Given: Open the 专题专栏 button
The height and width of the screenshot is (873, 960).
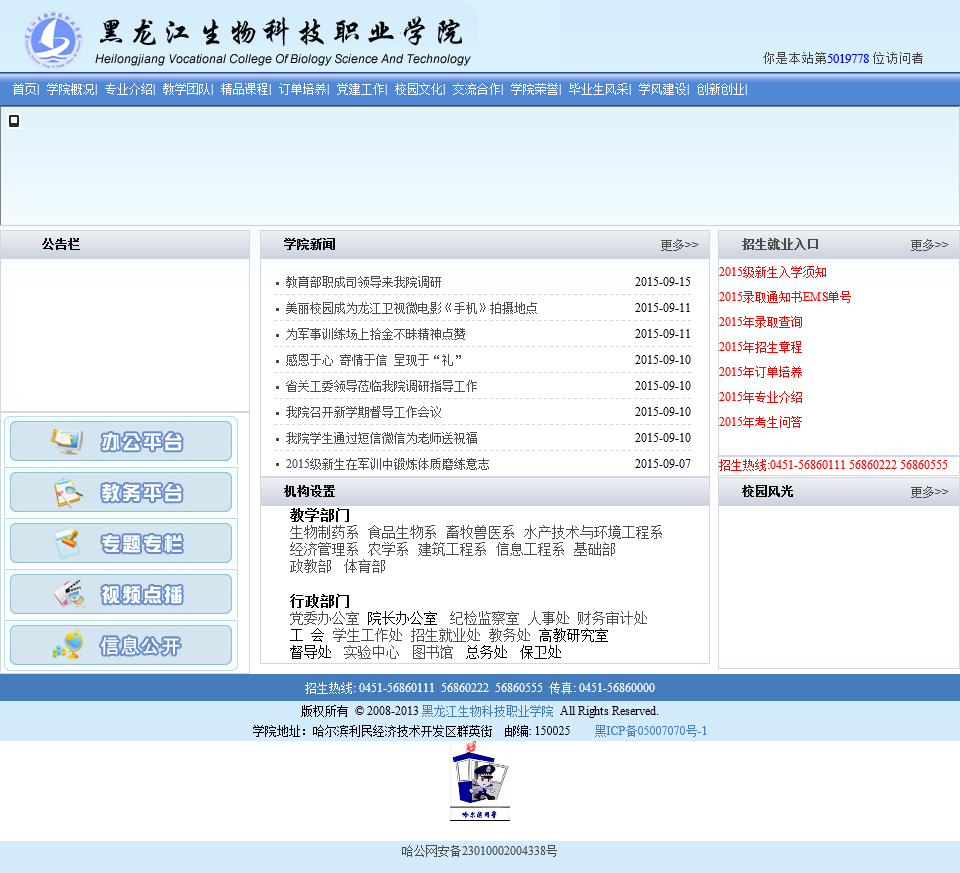Looking at the screenshot, I should click(121, 543).
